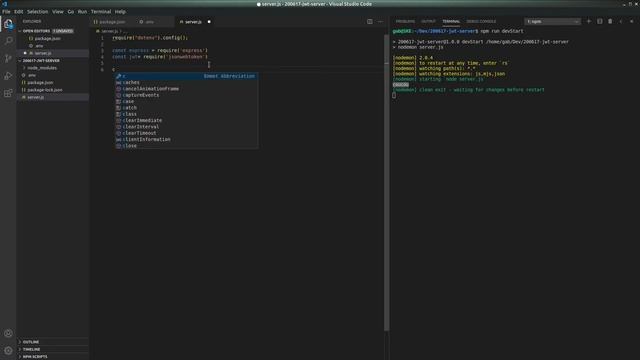Select the Terminal panel tab
The image size is (640, 360).
pyautogui.click(x=451, y=21)
